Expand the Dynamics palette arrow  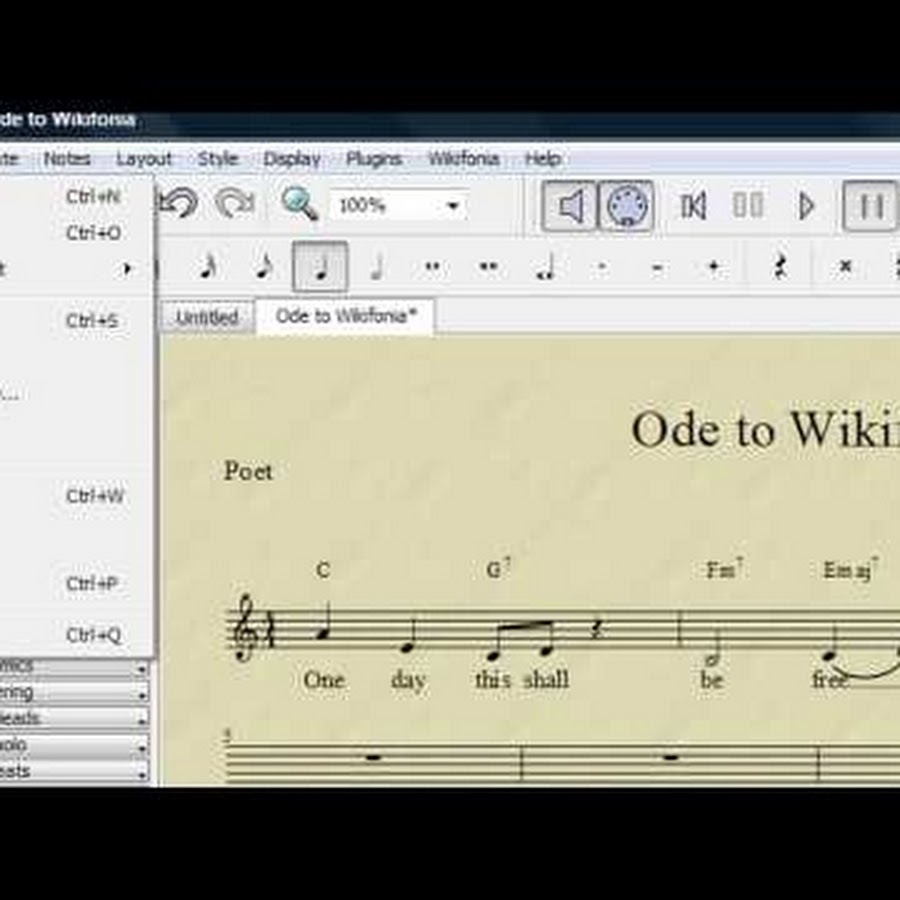(141, 669)
